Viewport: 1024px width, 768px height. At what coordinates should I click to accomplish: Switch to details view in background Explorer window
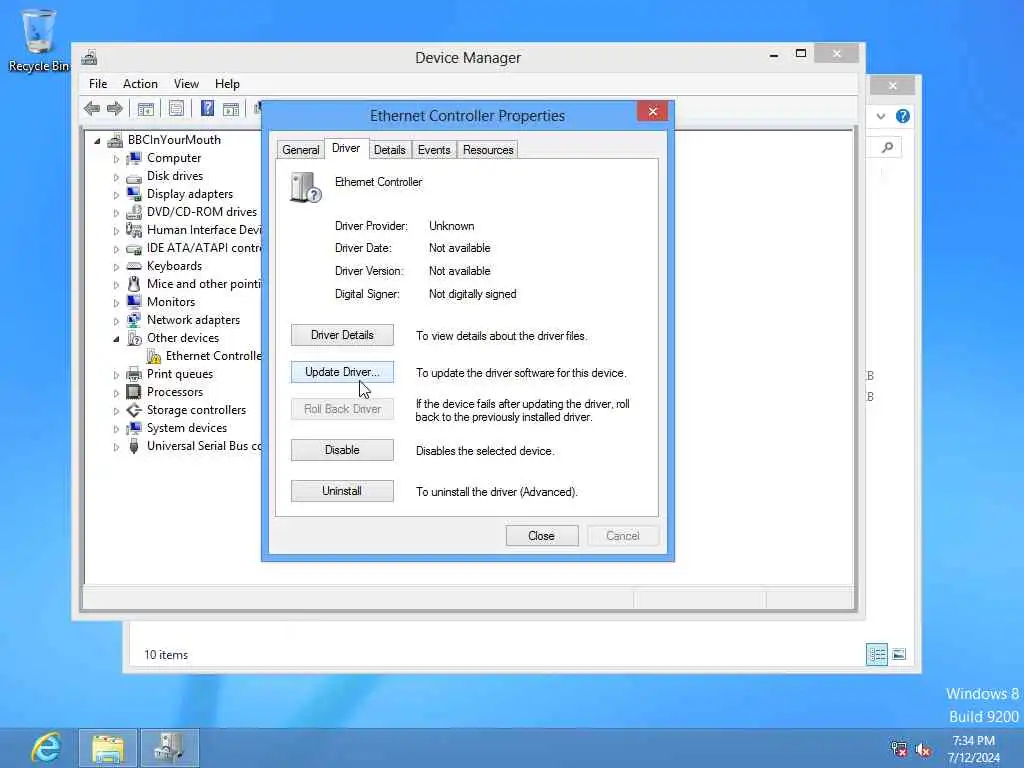(877, 654)
